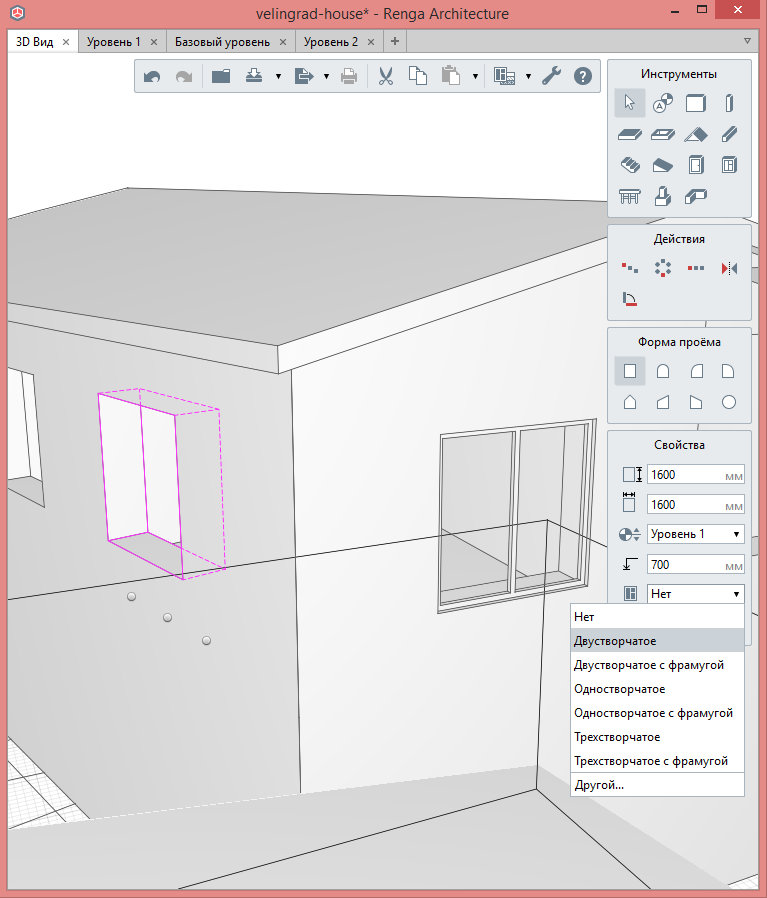Click the Paste clipboard icon
Viewport: 767px width, 898px height.
pyautogui.click(x=451, y=76)
